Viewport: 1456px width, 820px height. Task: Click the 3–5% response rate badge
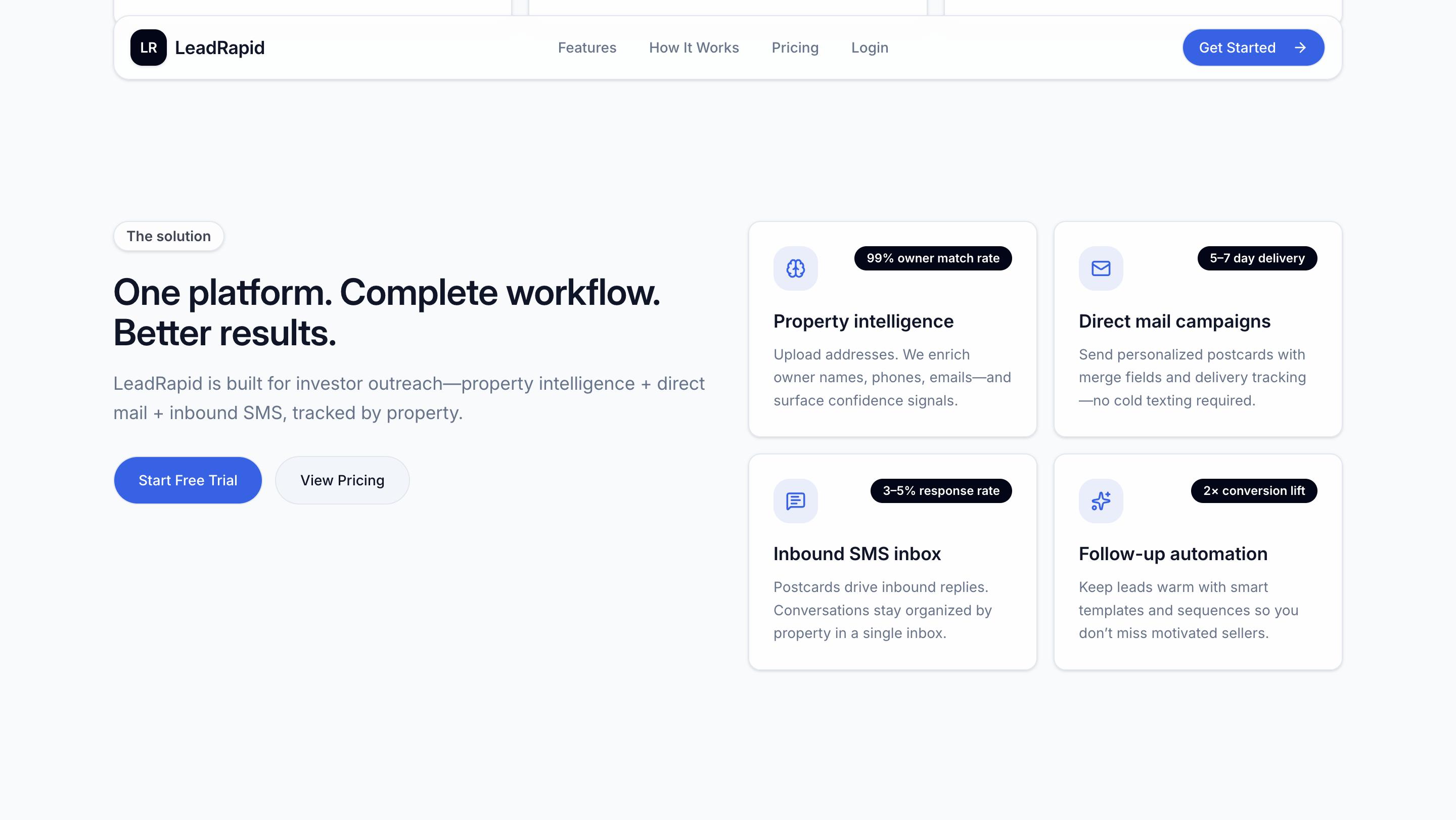point(940,490)
